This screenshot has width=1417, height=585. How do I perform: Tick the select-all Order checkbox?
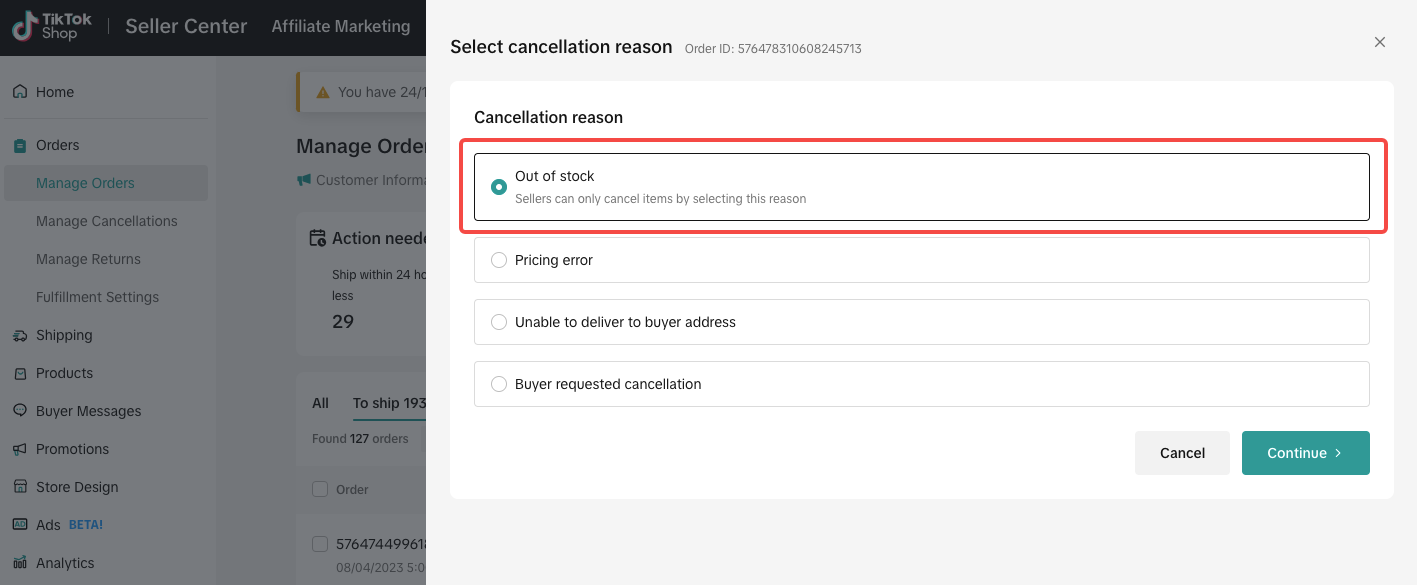click(x=320, y=489)
